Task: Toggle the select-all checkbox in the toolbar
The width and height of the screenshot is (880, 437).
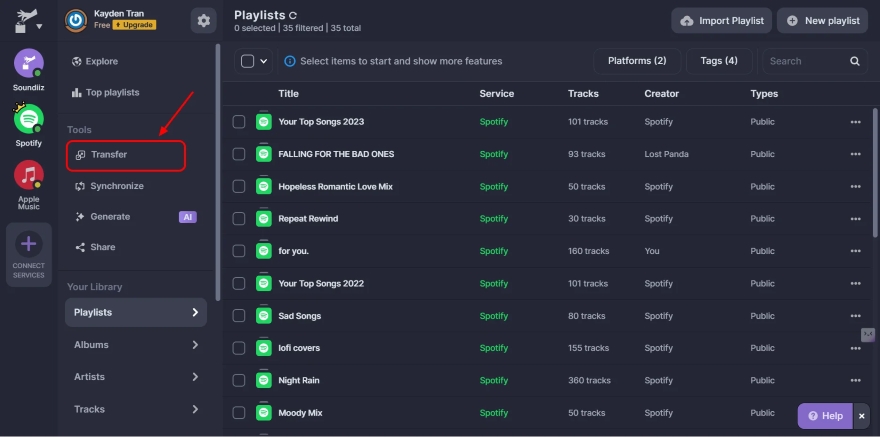Action: coord(248,61)
